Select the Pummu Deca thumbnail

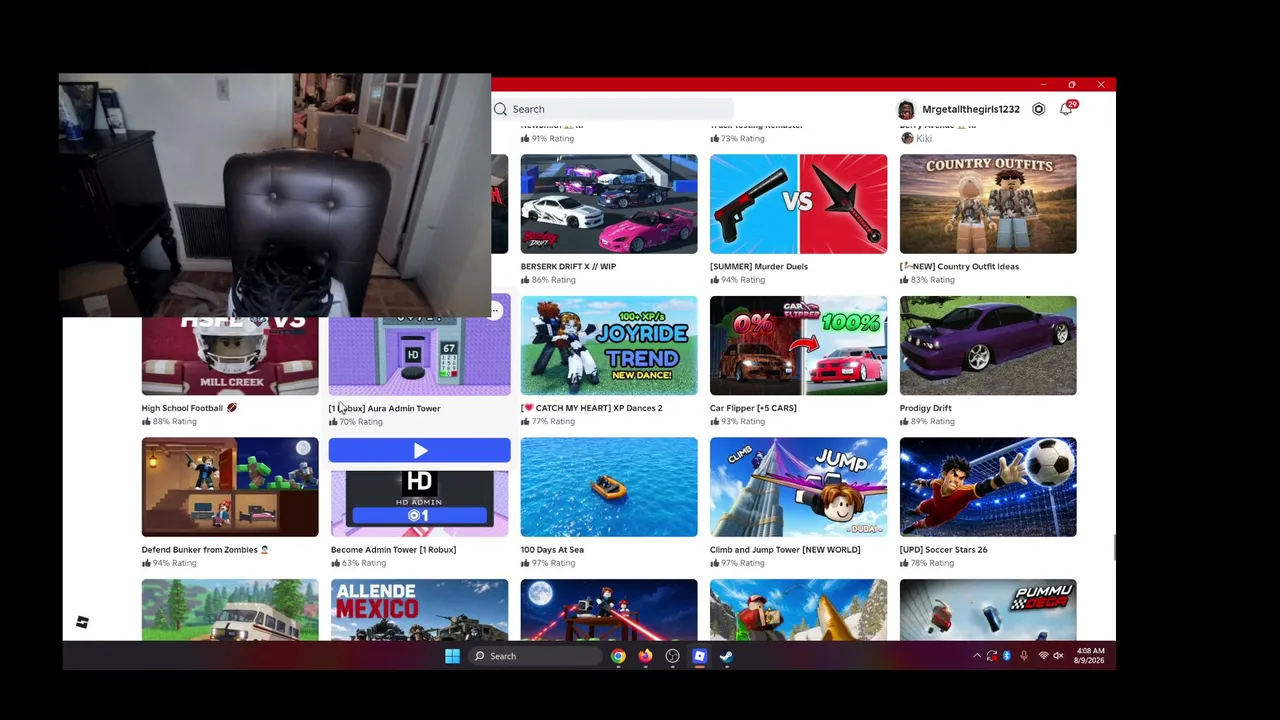click(988, 609)
